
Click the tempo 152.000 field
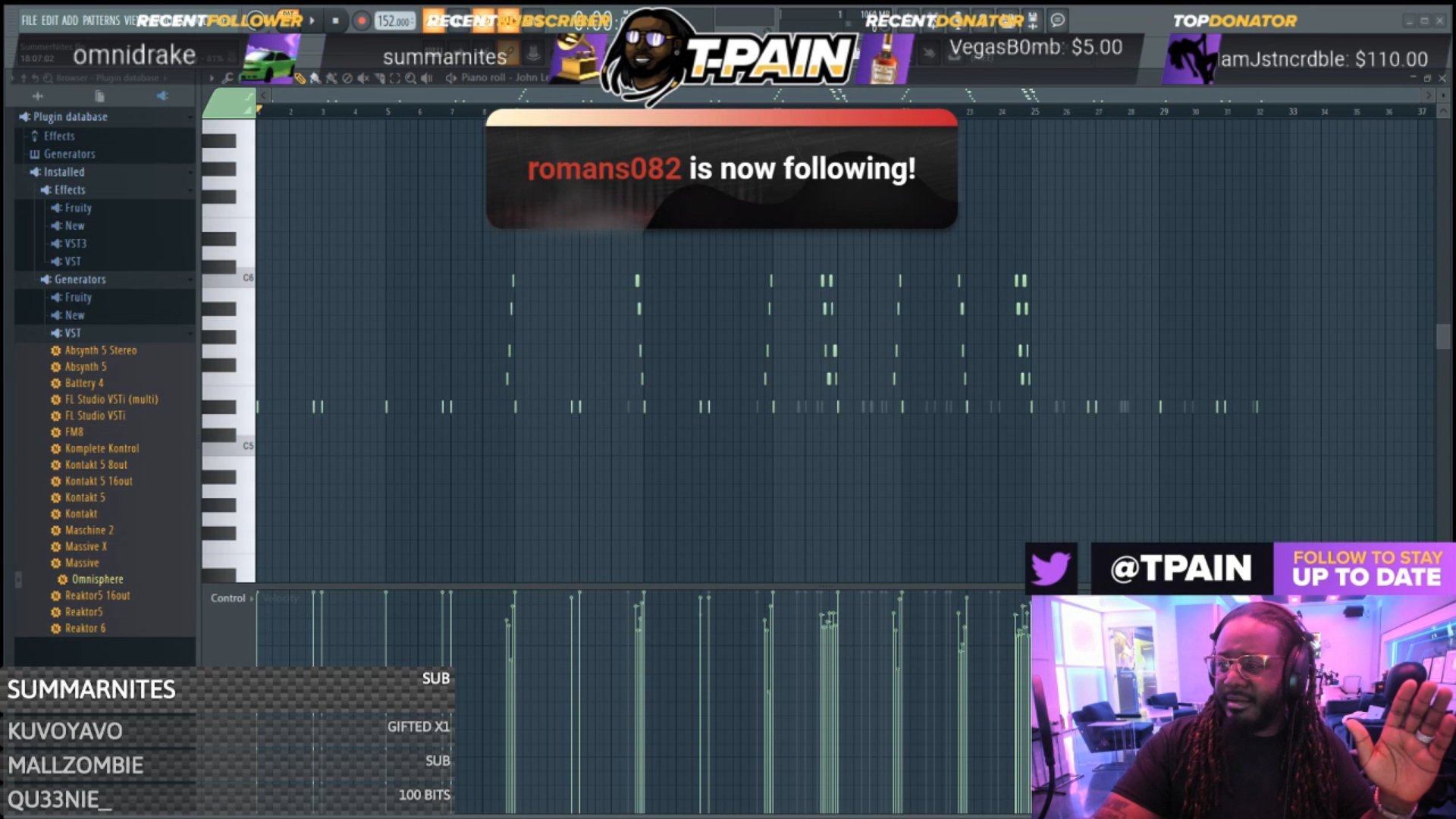click(394, 21)
